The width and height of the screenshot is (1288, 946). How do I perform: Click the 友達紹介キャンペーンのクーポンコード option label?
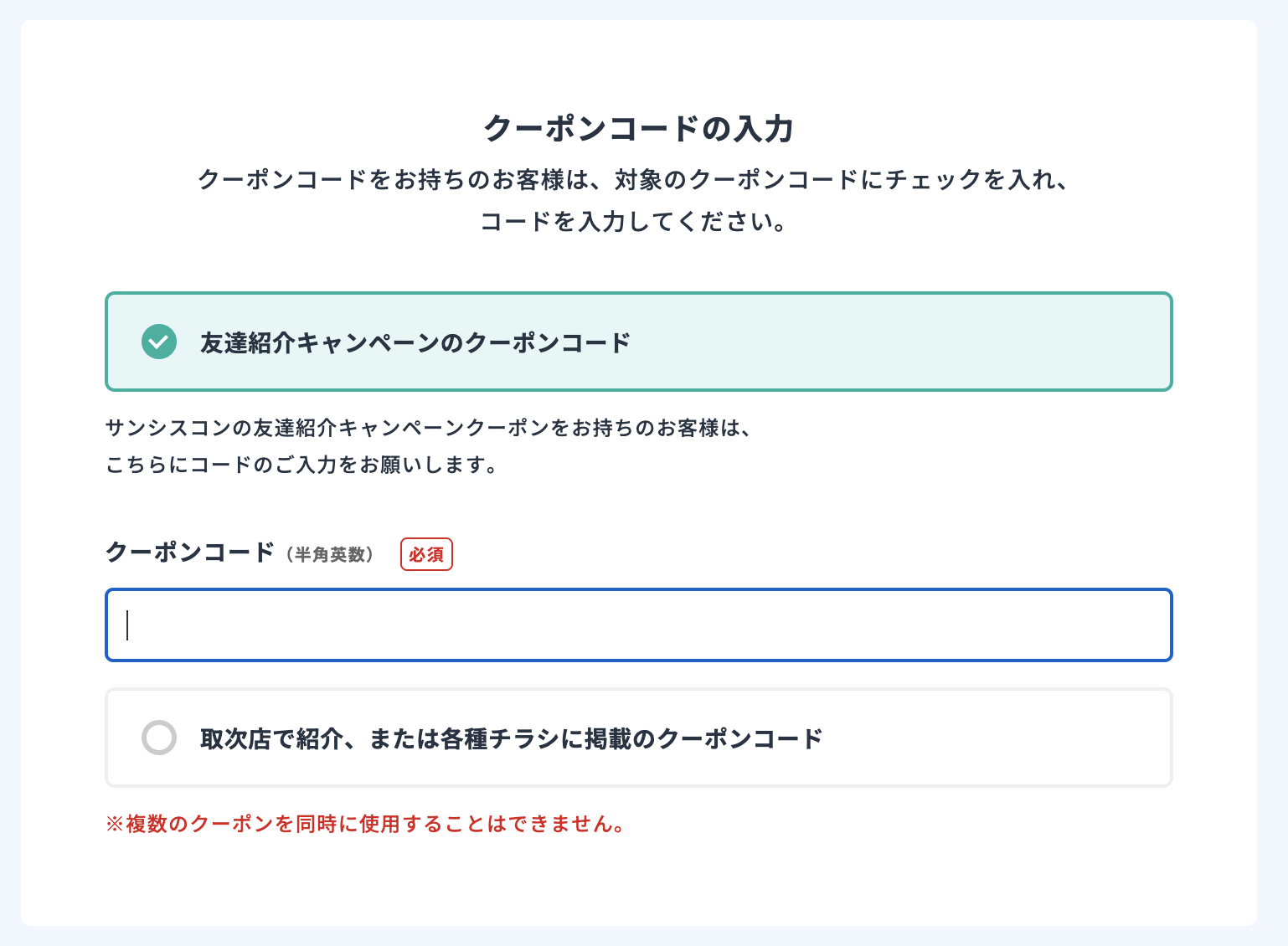(x=415, y=342)
